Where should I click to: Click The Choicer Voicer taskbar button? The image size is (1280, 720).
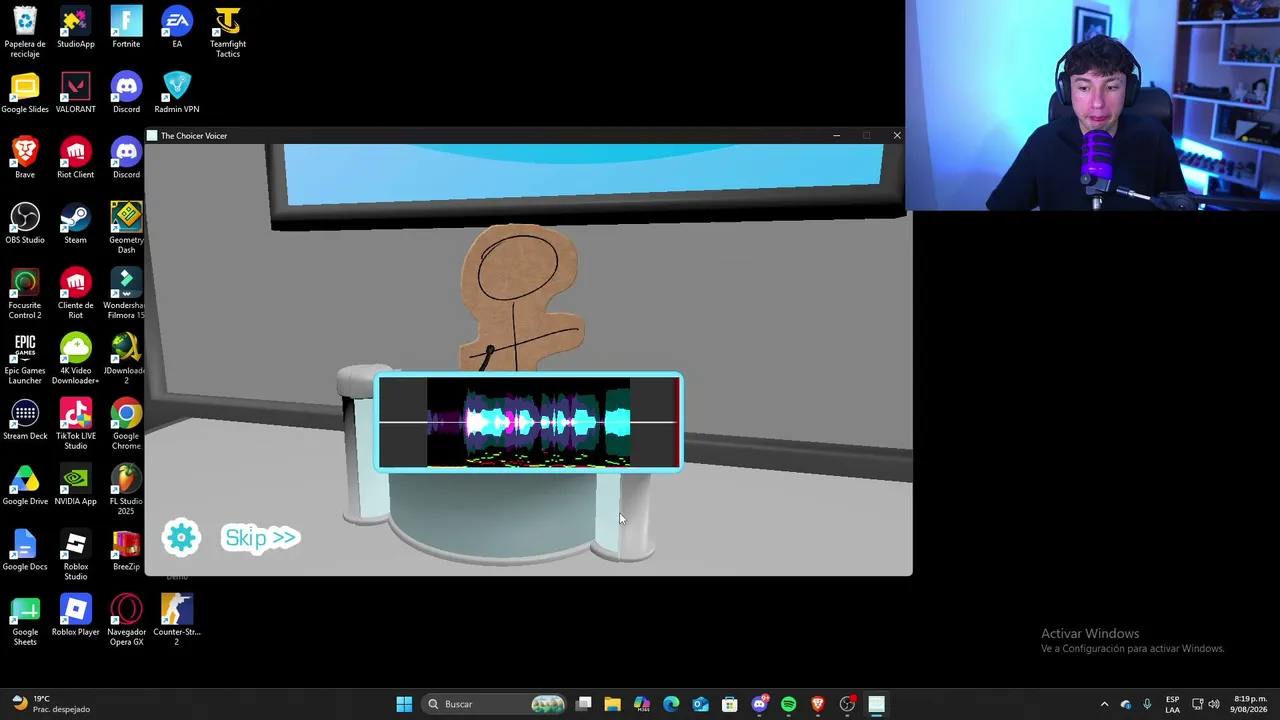click(876, 704)
